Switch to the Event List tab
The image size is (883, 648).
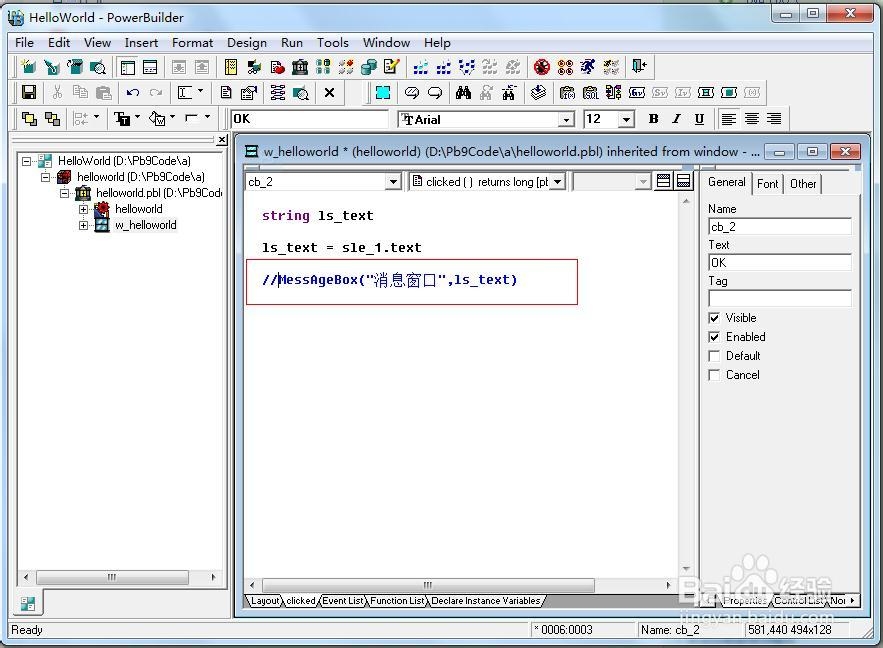pyautogui.click(x=342, y=601)
